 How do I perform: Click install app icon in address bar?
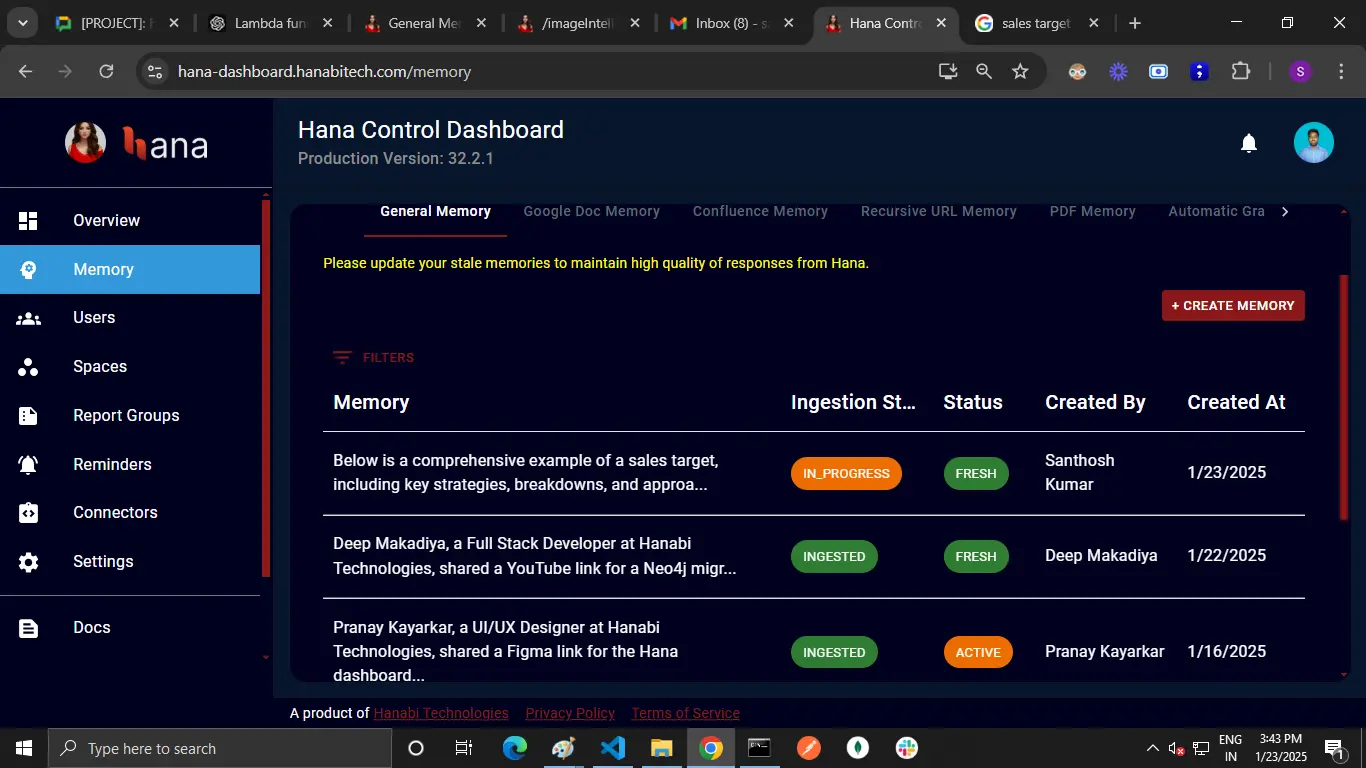click(948, 71)
